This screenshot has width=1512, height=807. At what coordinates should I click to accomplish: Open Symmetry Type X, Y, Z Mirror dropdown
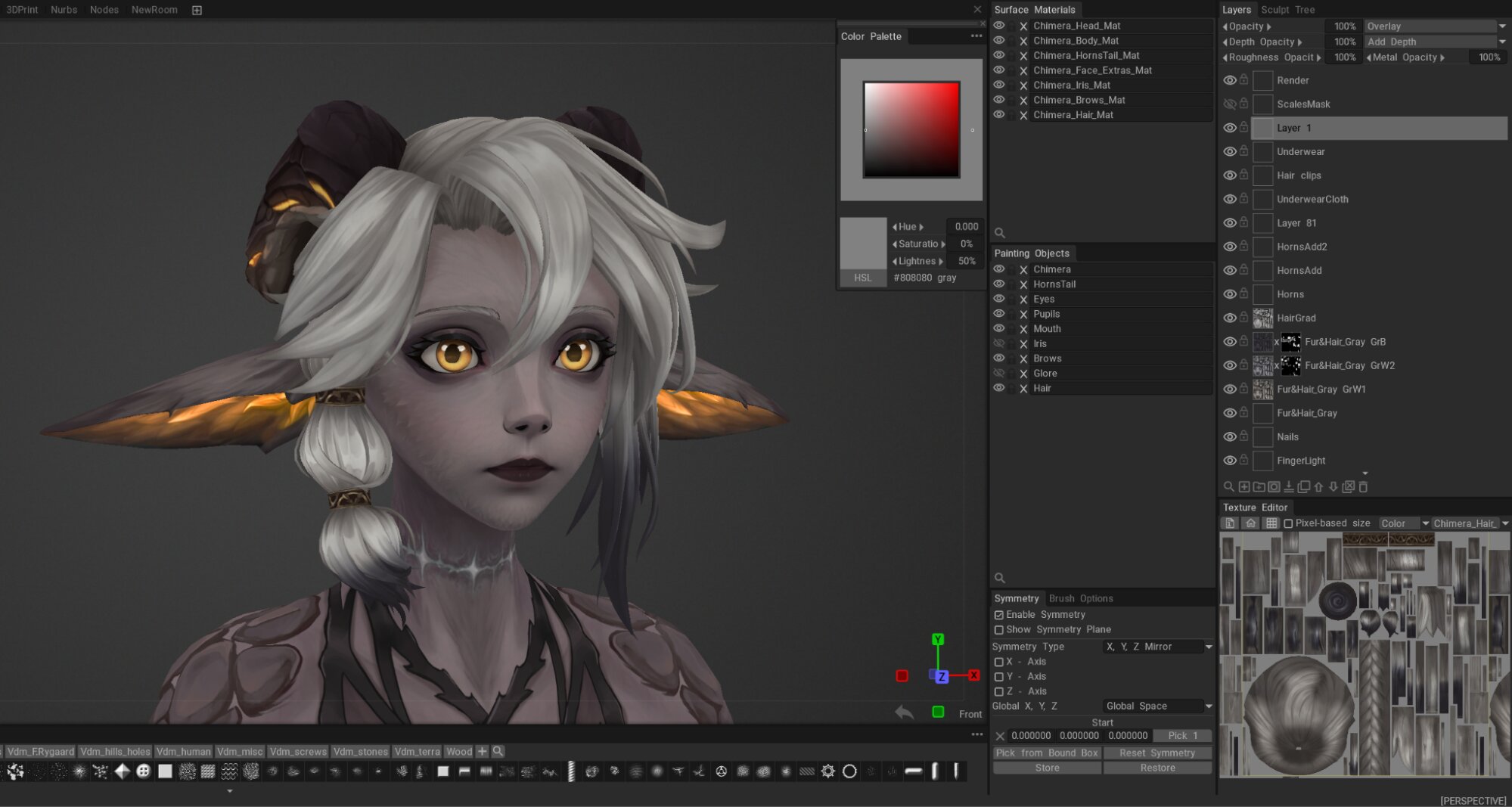tap(1158, 647)
